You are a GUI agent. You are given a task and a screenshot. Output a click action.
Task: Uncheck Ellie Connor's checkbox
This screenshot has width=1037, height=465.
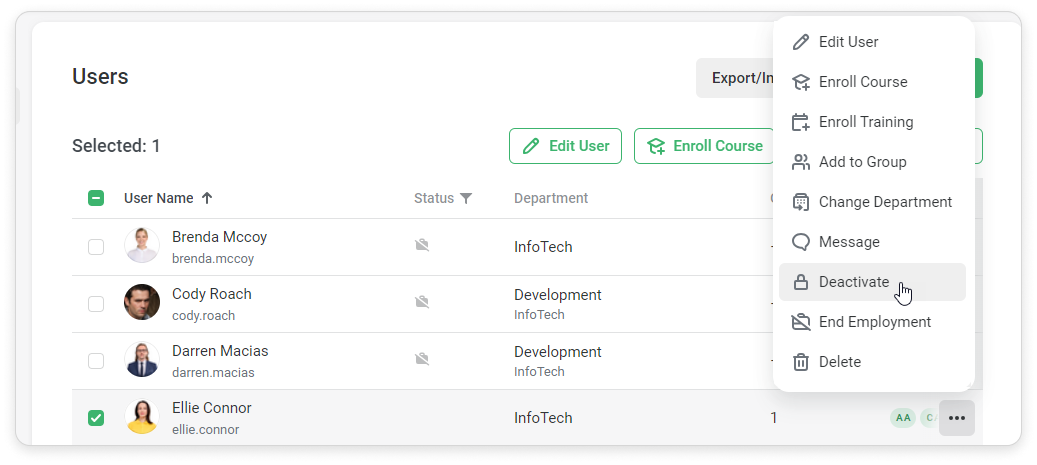pyautogui.click(x=96, y=418)
